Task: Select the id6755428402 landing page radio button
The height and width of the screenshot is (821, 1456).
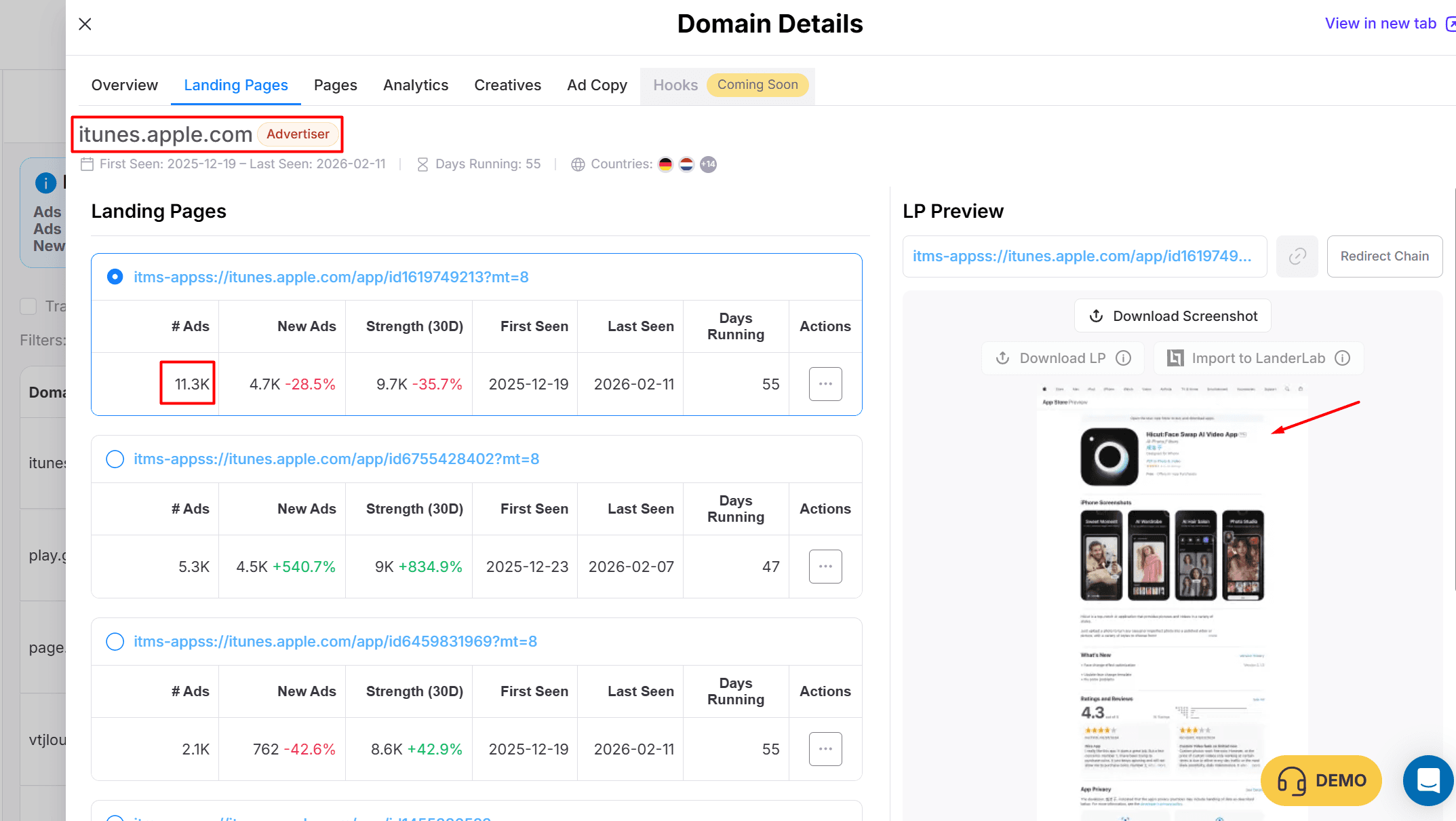Action: click(115, 459)
